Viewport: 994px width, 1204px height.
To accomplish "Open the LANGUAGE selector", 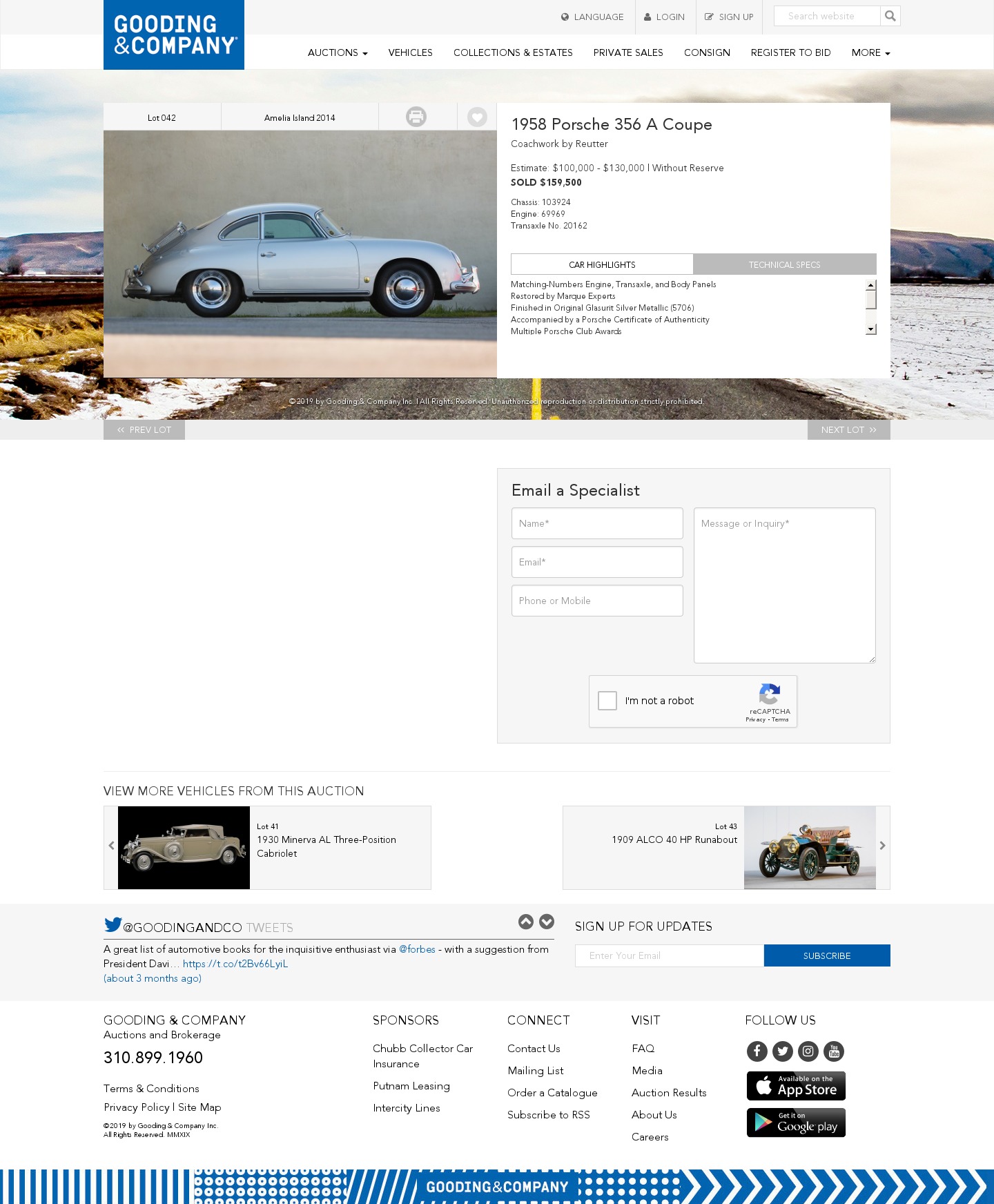I will click(x=592, y=17).
